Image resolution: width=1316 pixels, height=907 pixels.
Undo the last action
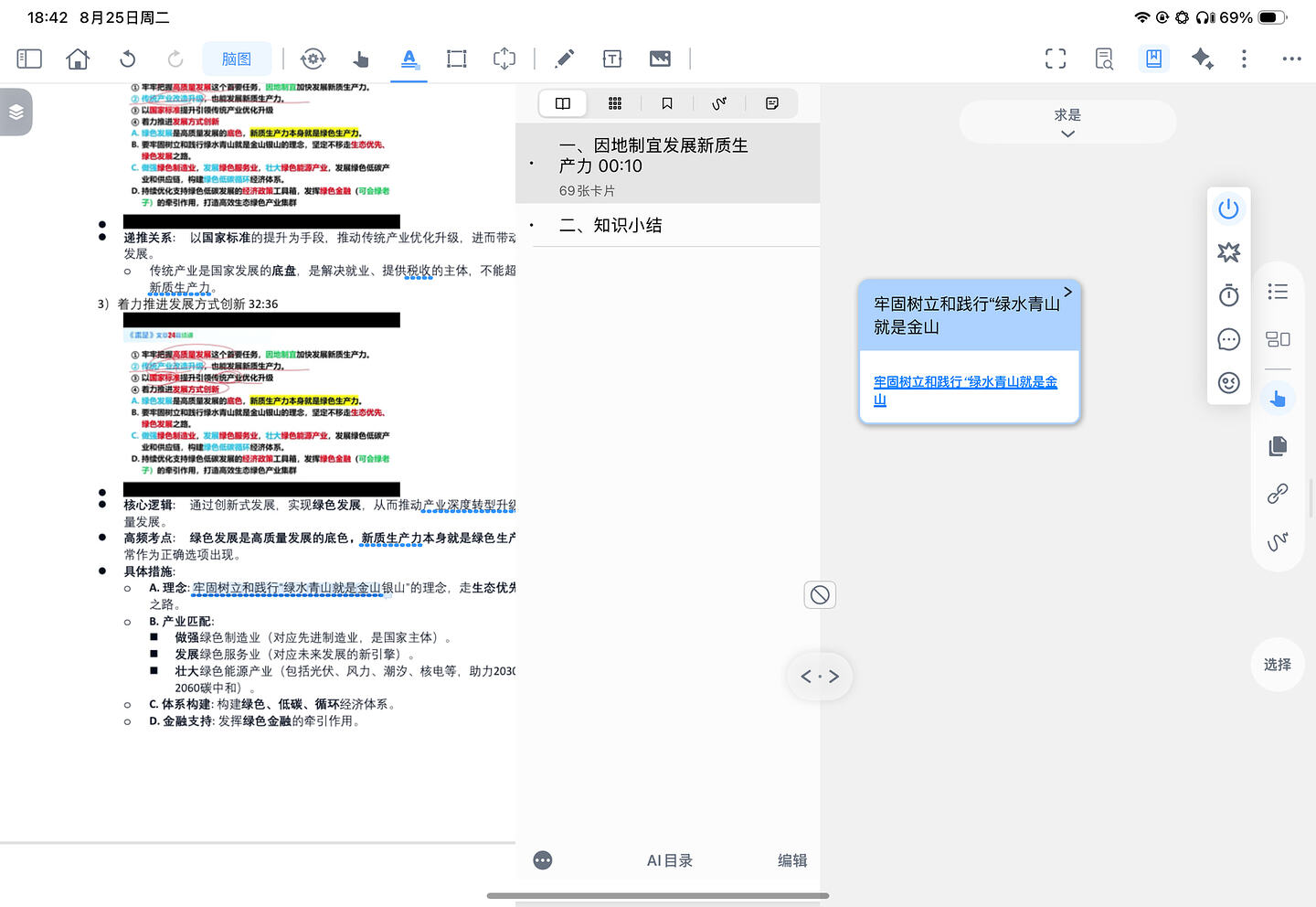click(127, 59)
